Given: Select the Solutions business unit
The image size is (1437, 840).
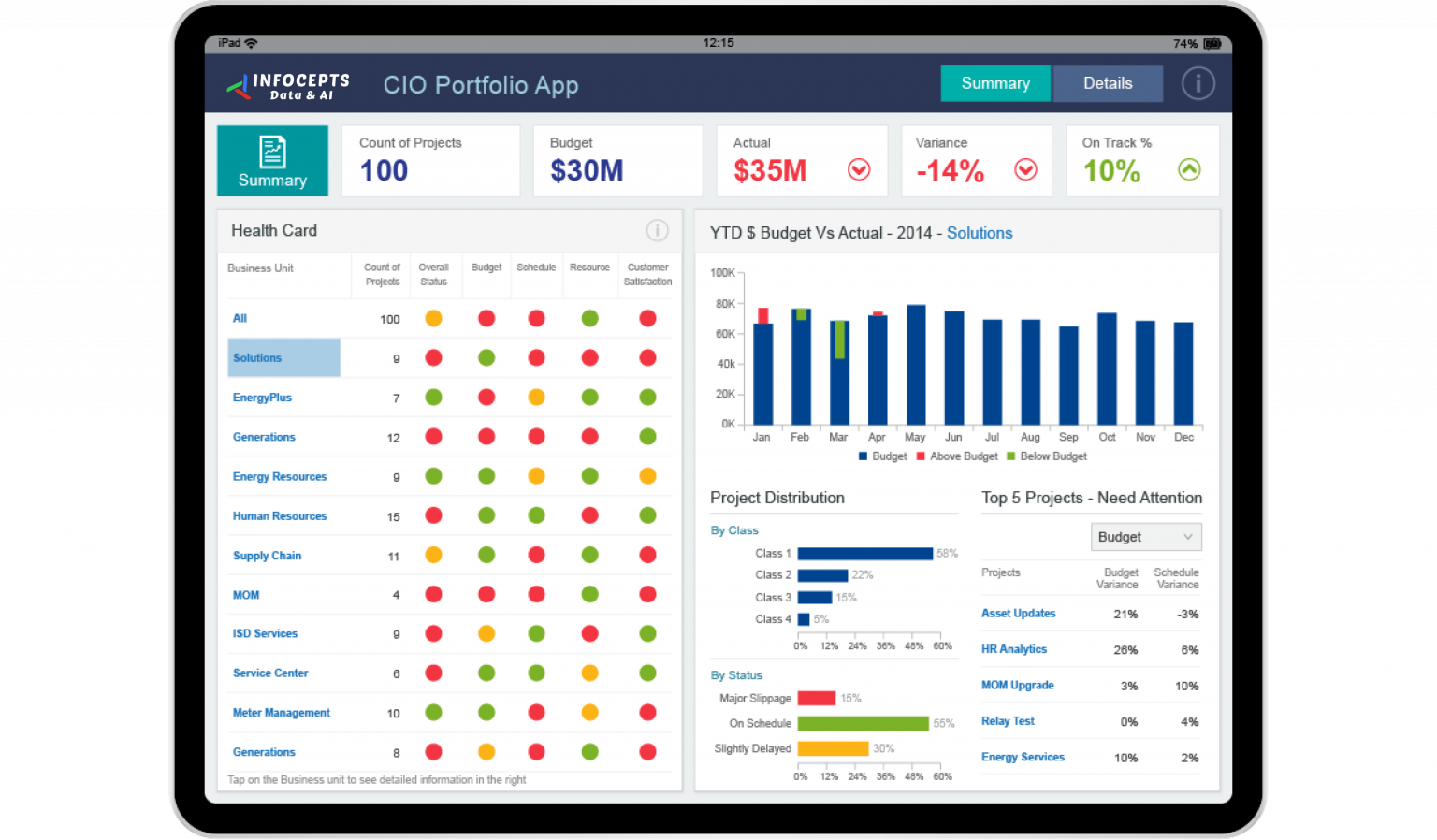Looking at the screenshot, I should pyautogui.click(x=284, y=358).
